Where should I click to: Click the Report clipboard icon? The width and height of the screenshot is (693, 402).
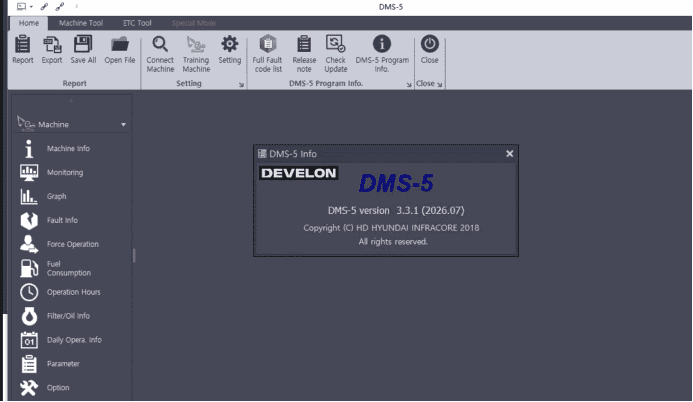coord(23,44)
